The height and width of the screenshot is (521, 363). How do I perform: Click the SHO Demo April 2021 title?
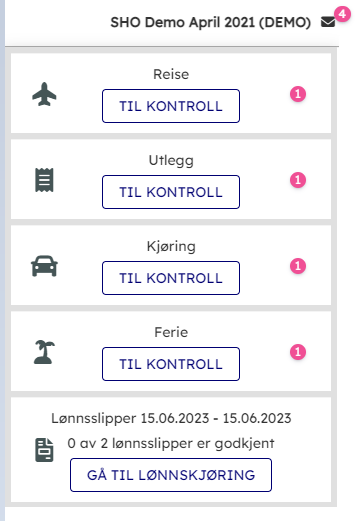click(x=211, y=23)
